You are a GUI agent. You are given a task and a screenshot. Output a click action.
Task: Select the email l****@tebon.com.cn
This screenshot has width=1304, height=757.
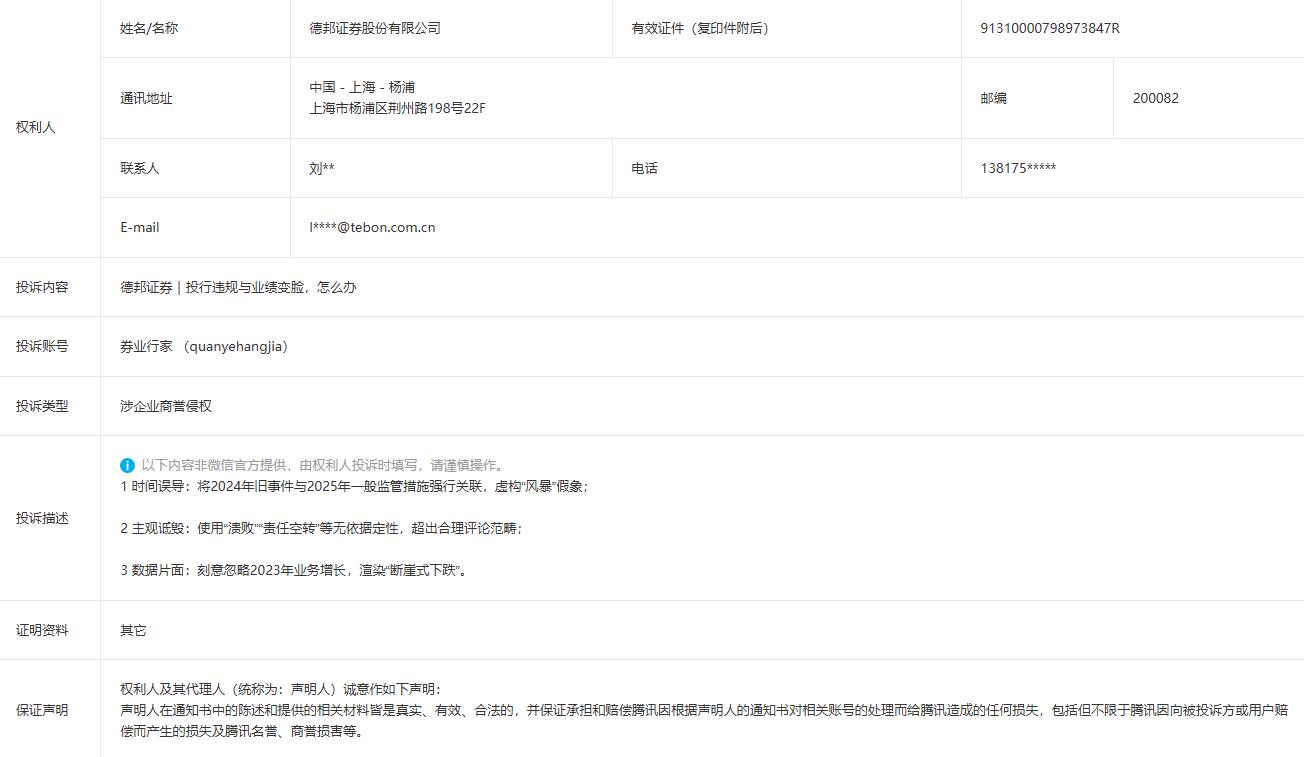[x=372, y=227]
